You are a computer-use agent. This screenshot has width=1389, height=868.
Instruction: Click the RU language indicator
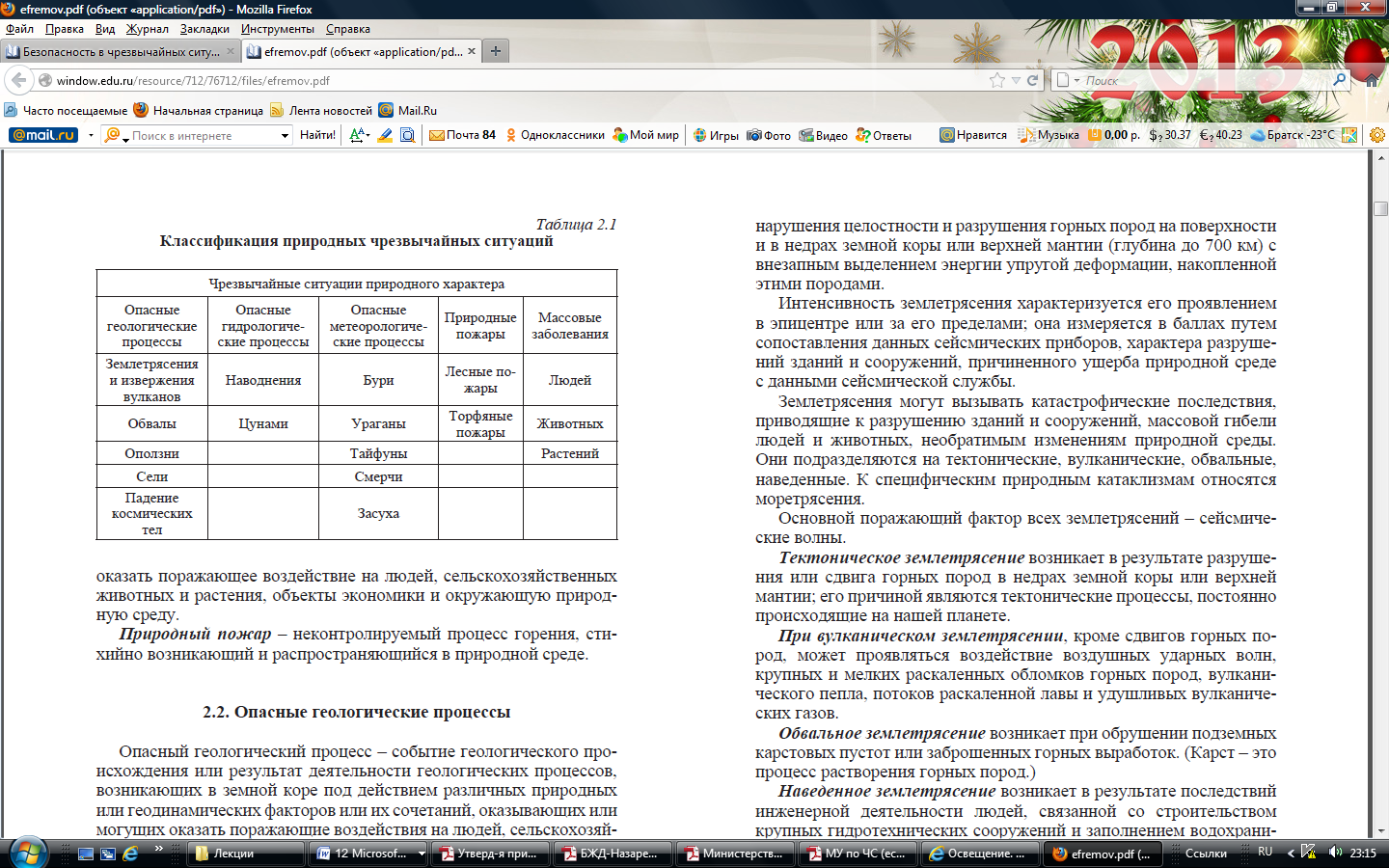(1266, 852)
